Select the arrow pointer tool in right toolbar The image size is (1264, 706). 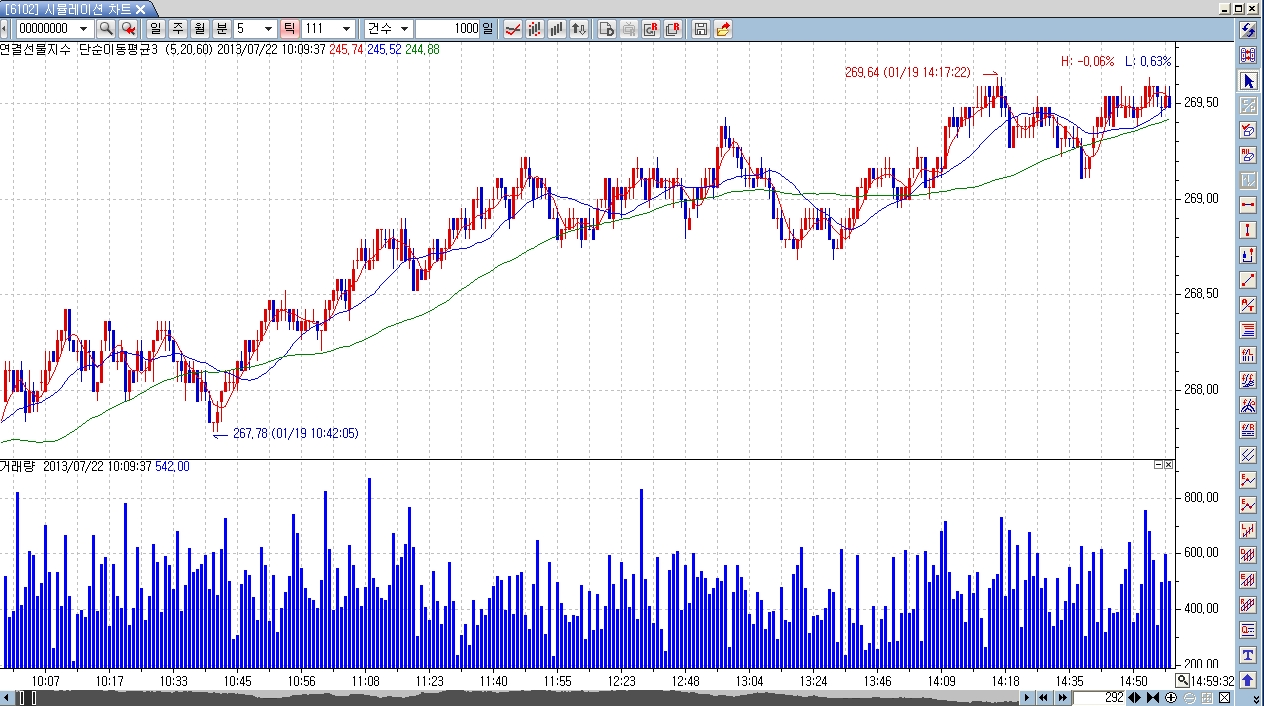(1248, 80)
